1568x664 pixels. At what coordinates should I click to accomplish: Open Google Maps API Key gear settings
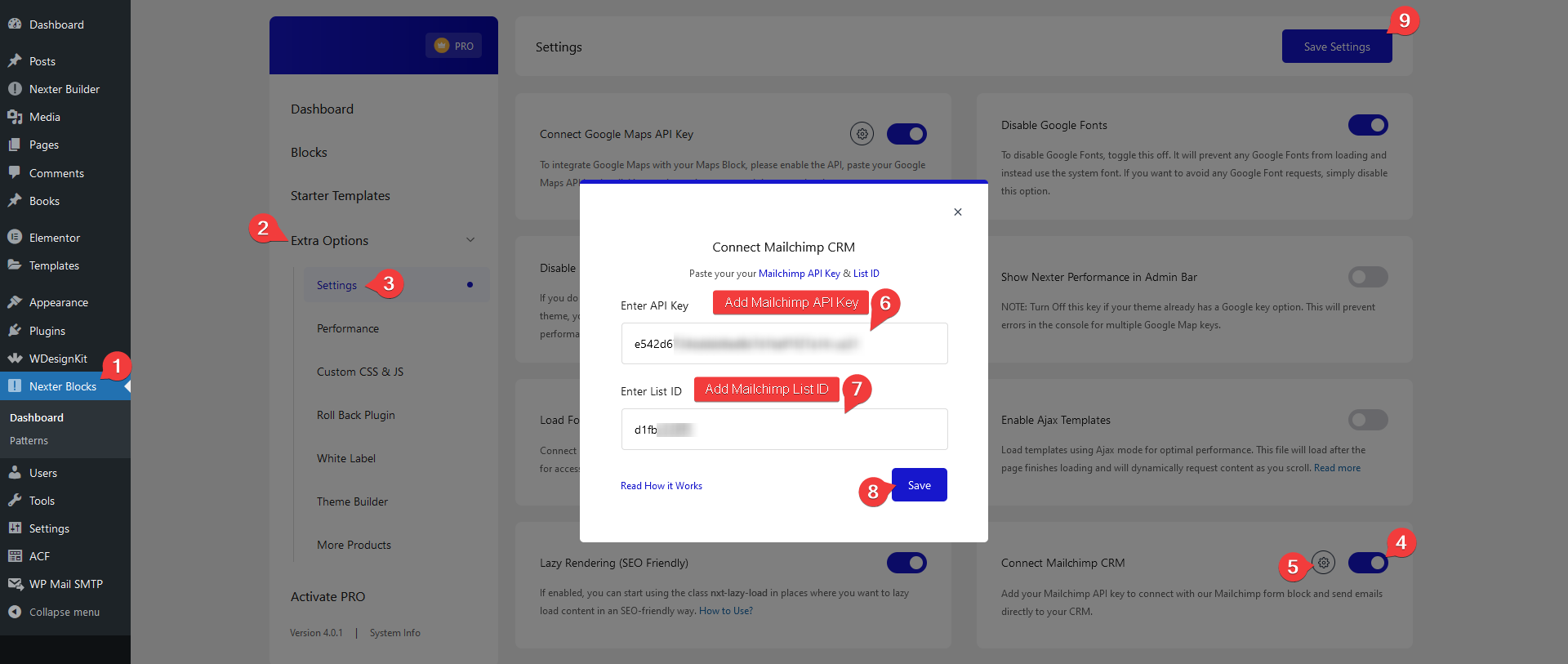click(x=862, y=133)
